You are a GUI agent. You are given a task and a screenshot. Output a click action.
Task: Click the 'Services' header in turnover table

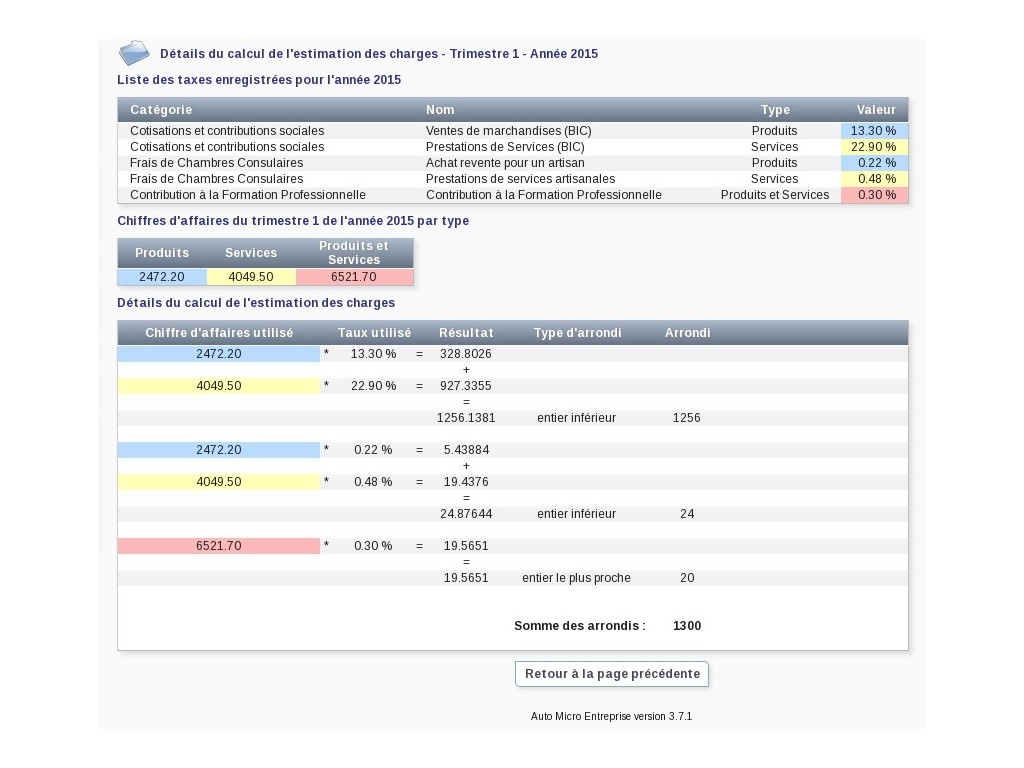click(x=251, y=253)
